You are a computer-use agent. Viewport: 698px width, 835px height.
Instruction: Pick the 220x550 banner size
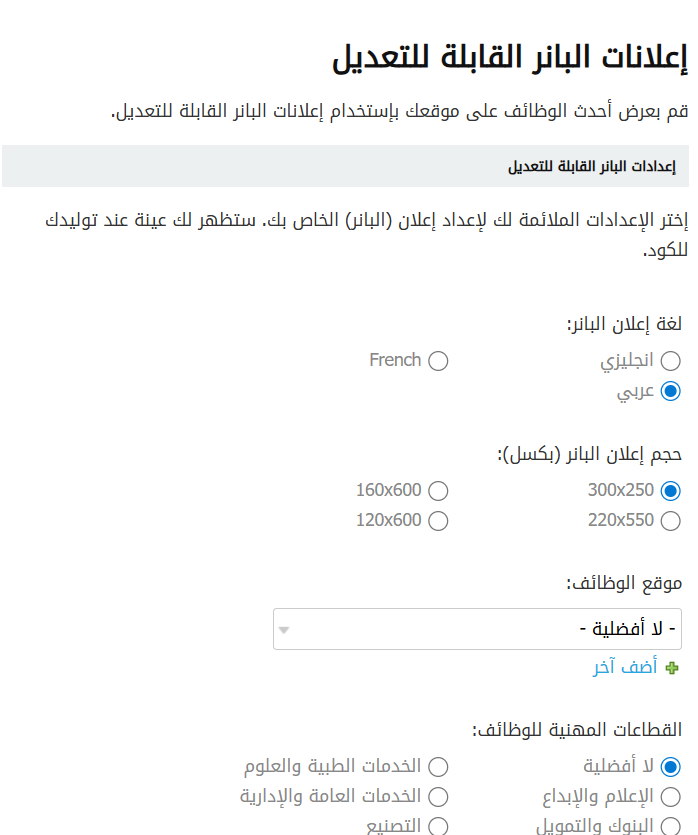point(671,521)
